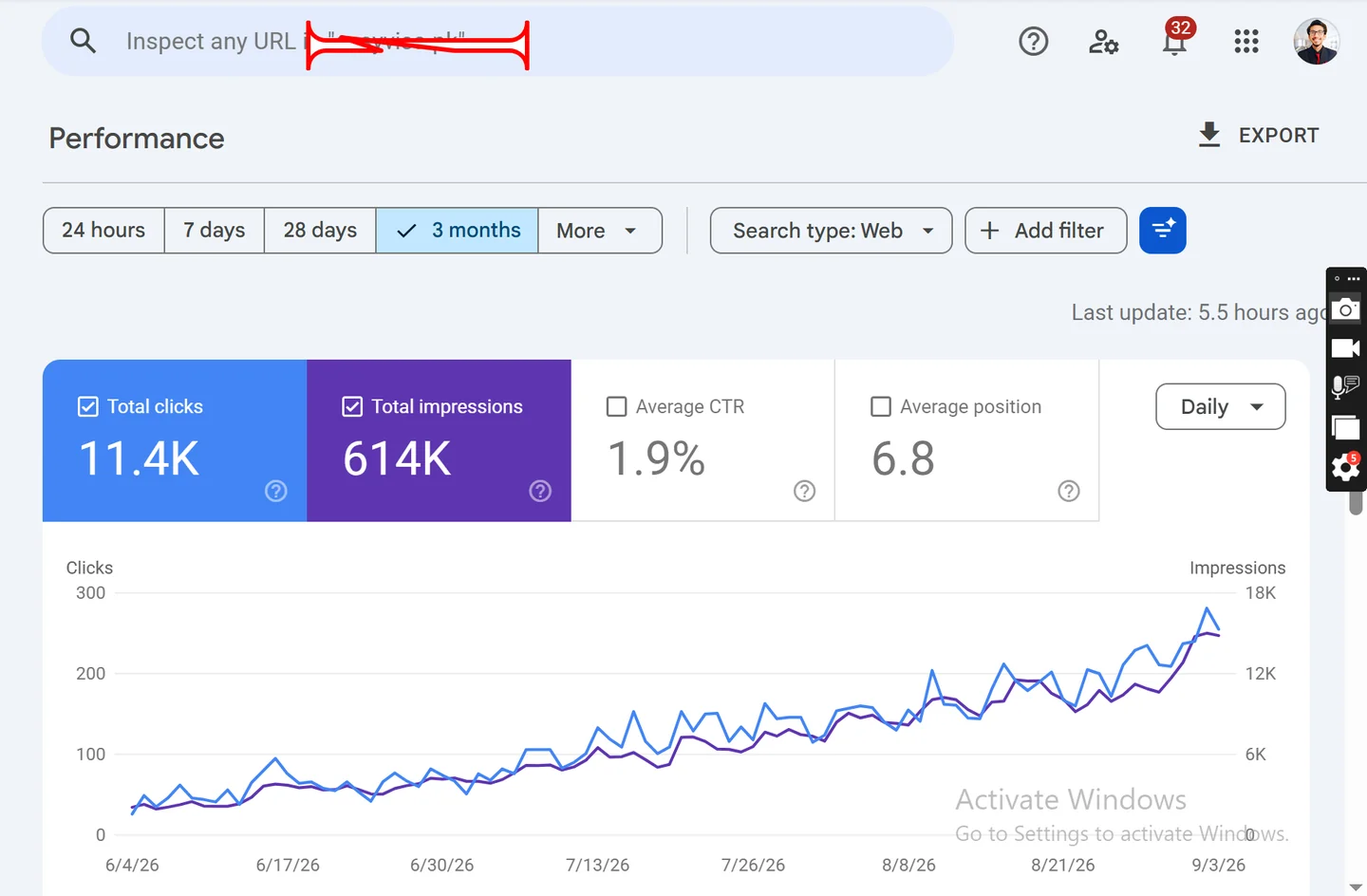Select the 24 hours range tab

103,231
